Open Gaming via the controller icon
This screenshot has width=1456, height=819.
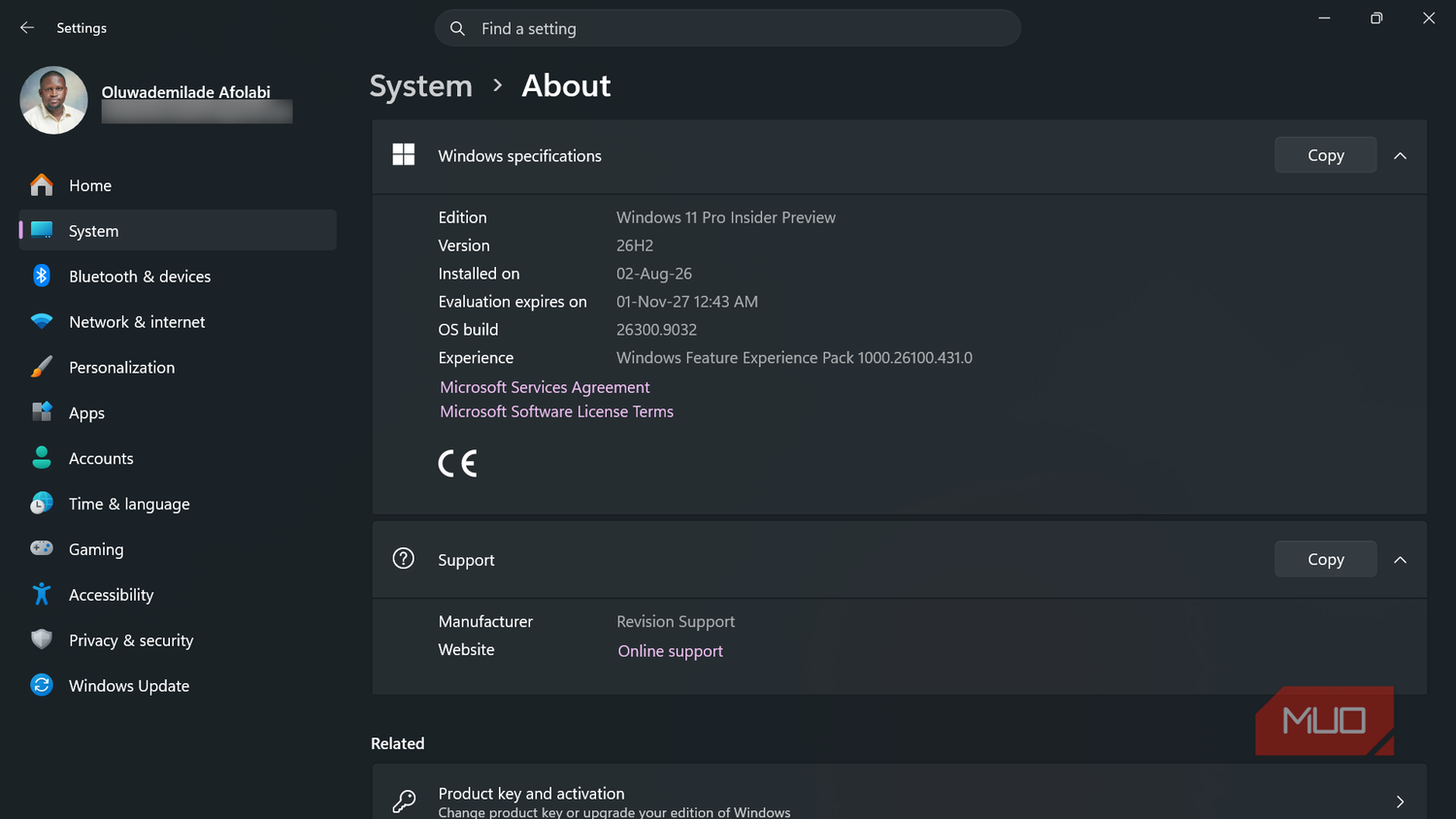pos(42,548)
